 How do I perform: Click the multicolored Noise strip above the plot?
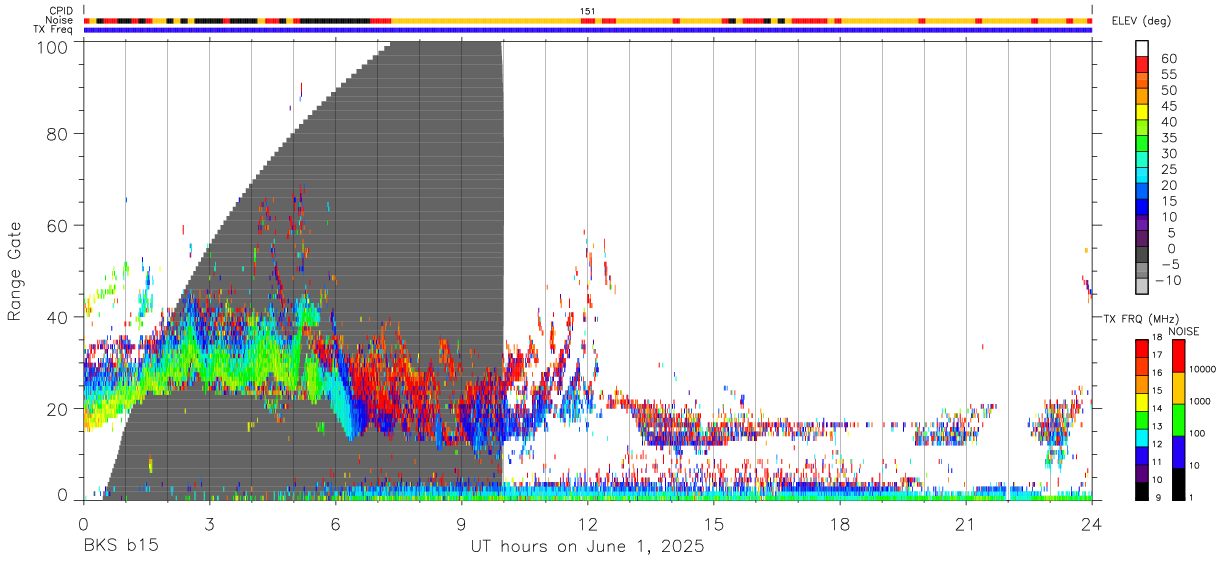coord(588,20)
